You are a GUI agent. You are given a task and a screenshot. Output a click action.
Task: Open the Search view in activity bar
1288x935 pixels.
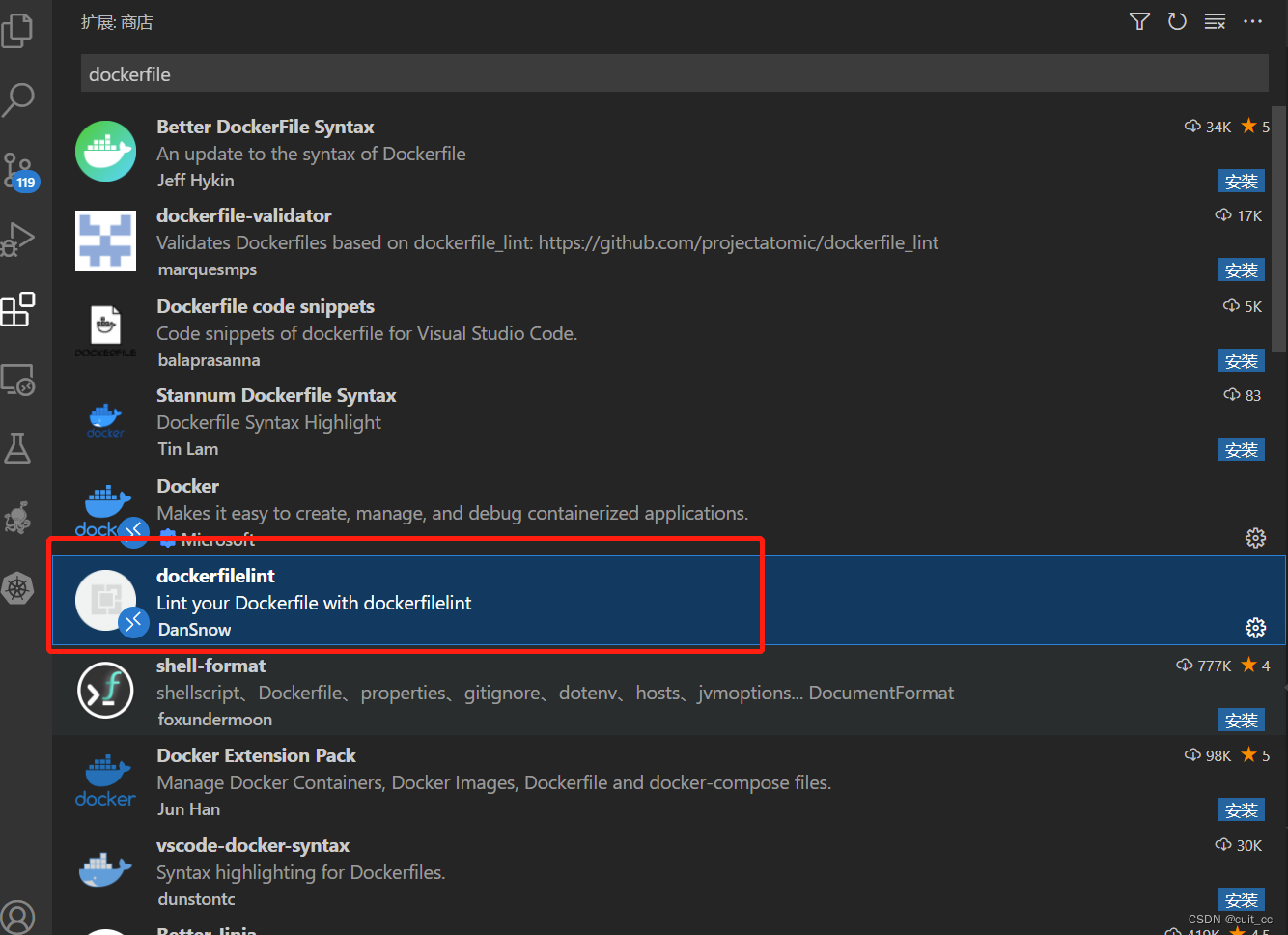[18, 99]
